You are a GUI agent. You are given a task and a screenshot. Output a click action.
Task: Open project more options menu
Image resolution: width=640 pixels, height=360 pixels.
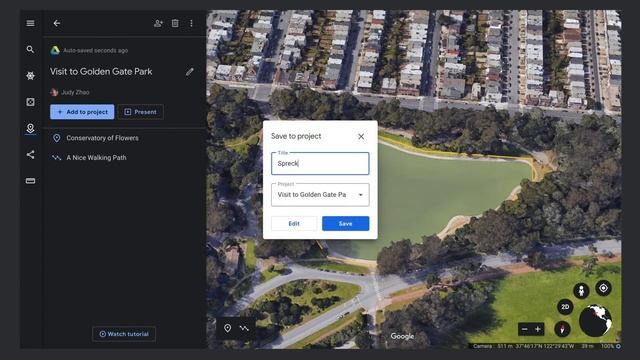[191, 23]
